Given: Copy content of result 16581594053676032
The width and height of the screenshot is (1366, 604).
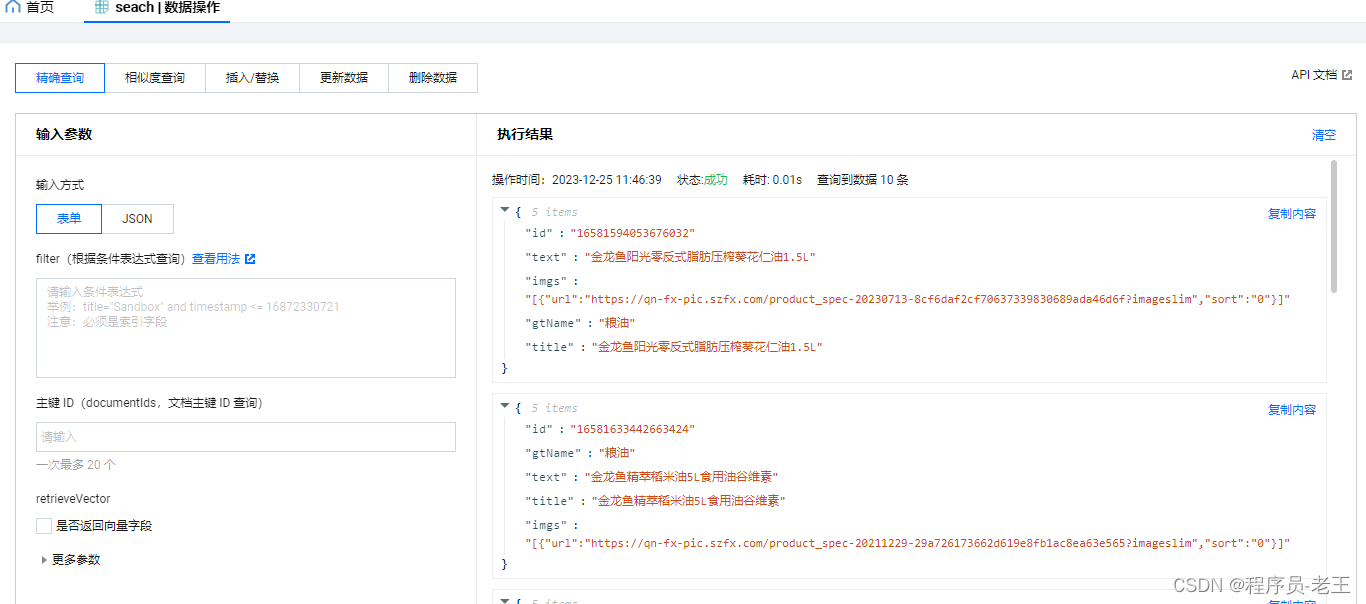Looking at the screenshot, I should coord(1292,214).
